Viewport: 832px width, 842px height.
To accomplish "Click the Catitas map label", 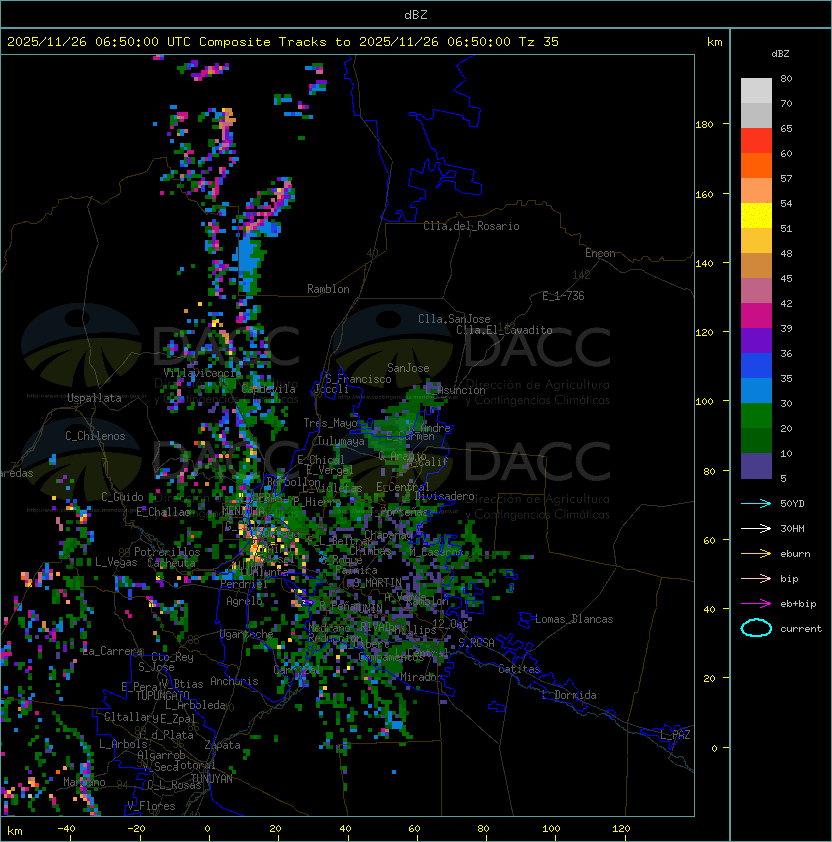I will coord(519,669).
